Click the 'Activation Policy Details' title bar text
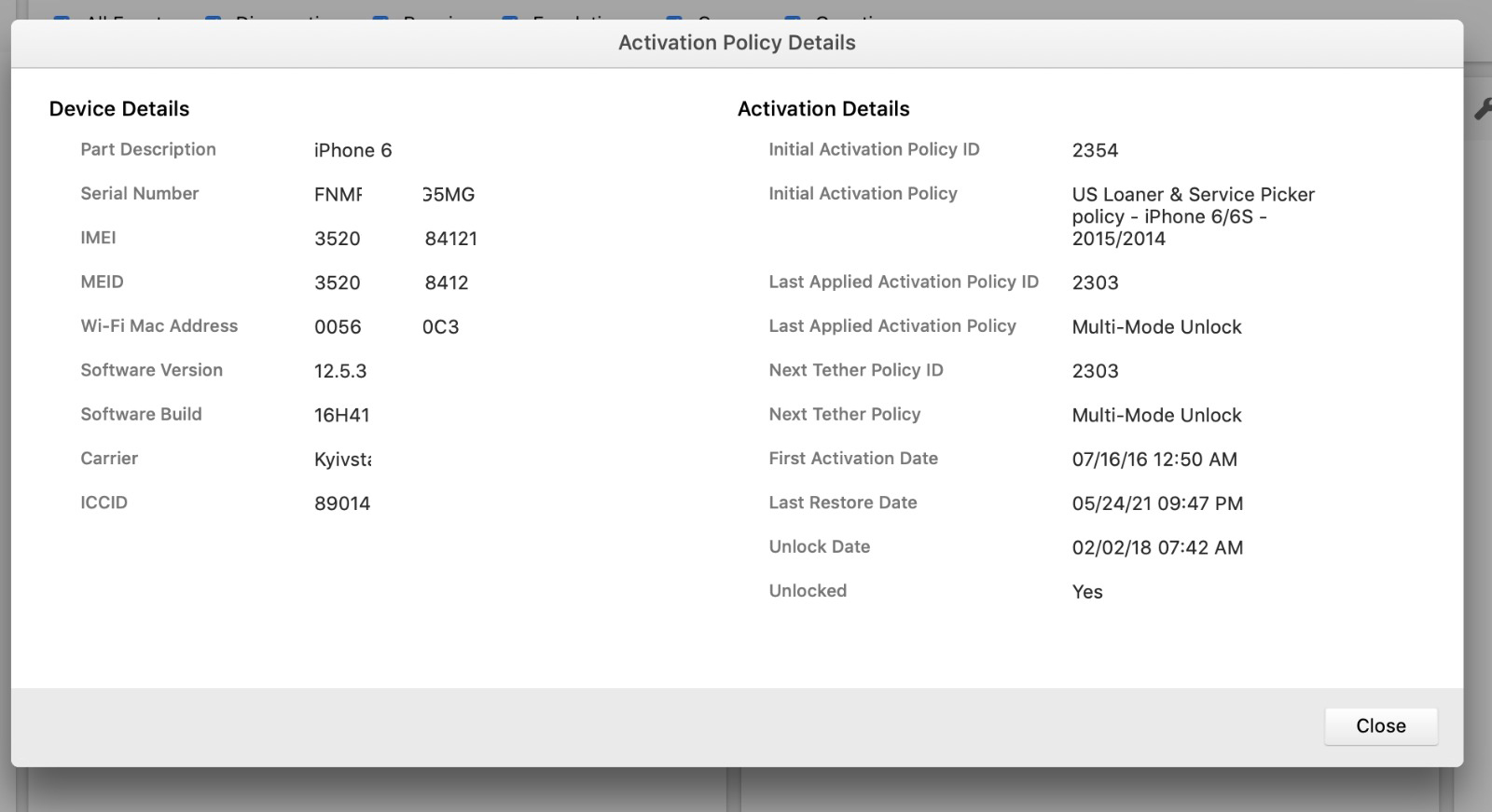Image resolution: width=1492 pixels, height=812 pixels. (737, 43)
